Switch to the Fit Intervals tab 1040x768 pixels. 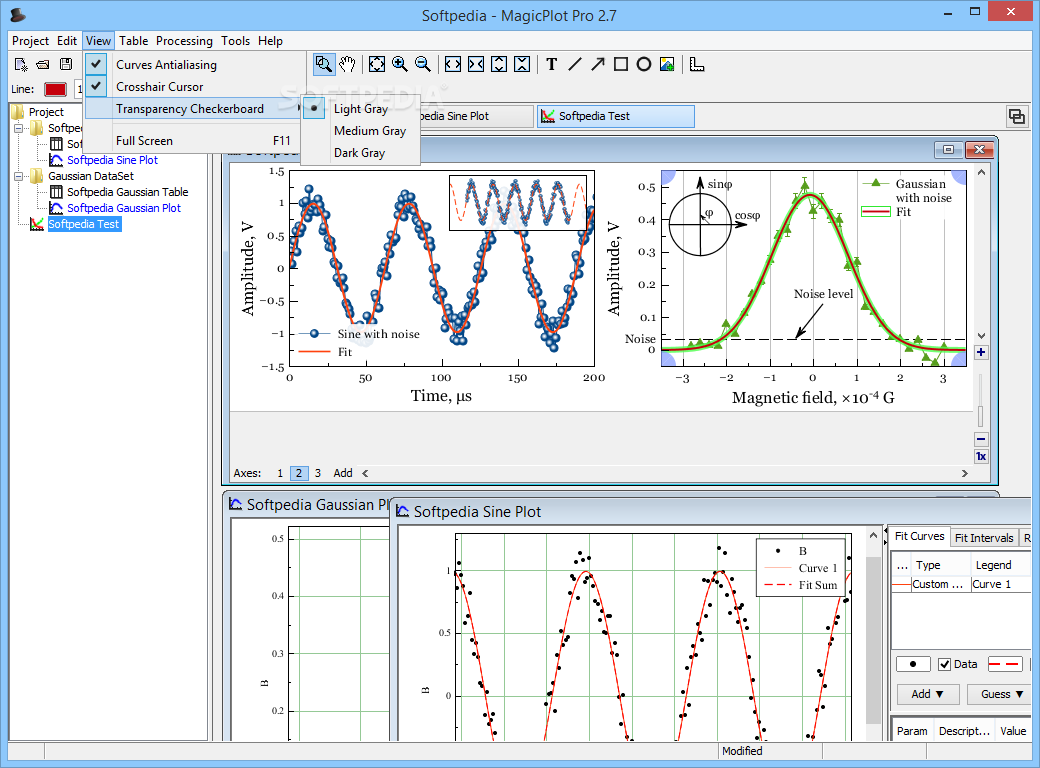pyautogui.click(x=984, y=538)
